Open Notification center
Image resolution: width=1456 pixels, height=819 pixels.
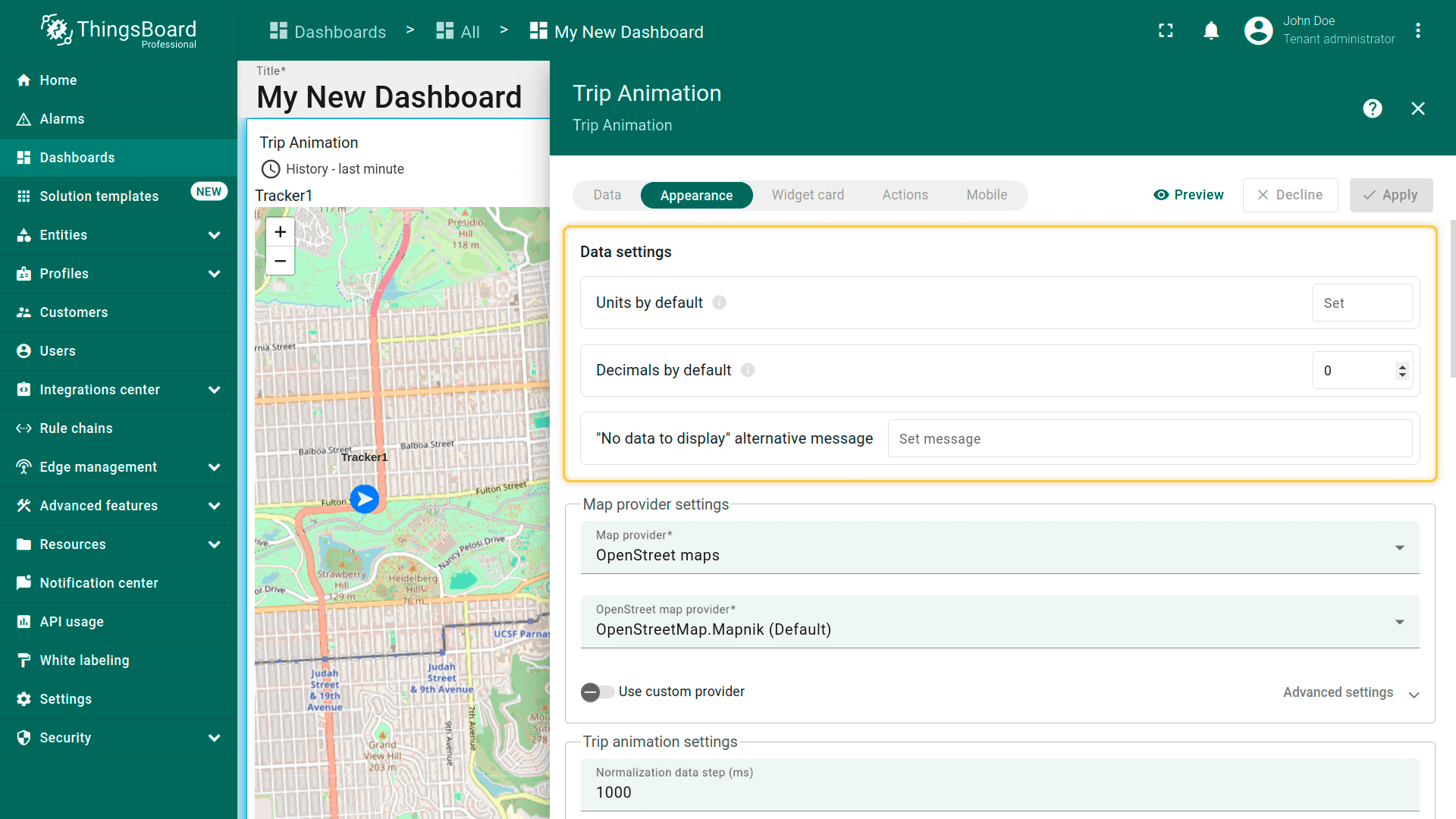[x=118, y=582]
